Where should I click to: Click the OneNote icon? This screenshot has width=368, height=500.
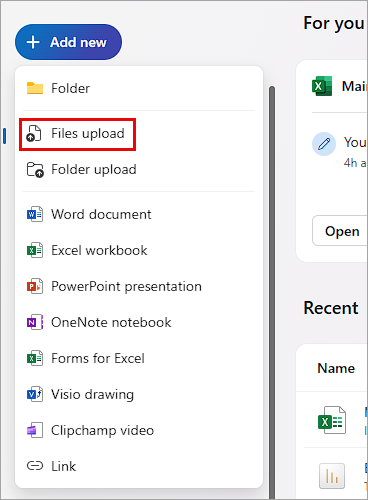[x=35, y=322]
